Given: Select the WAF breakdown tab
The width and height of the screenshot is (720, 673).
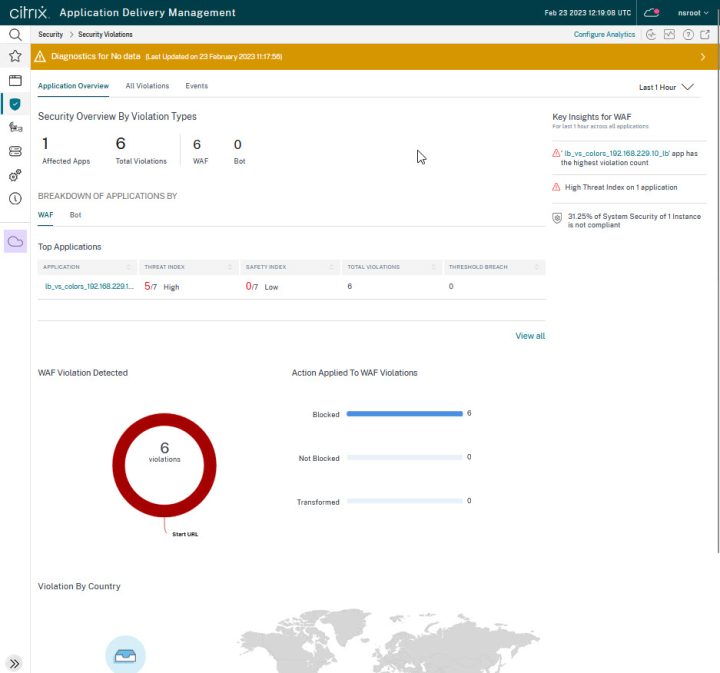Looking at the screenshot, I should pos(45,215).
